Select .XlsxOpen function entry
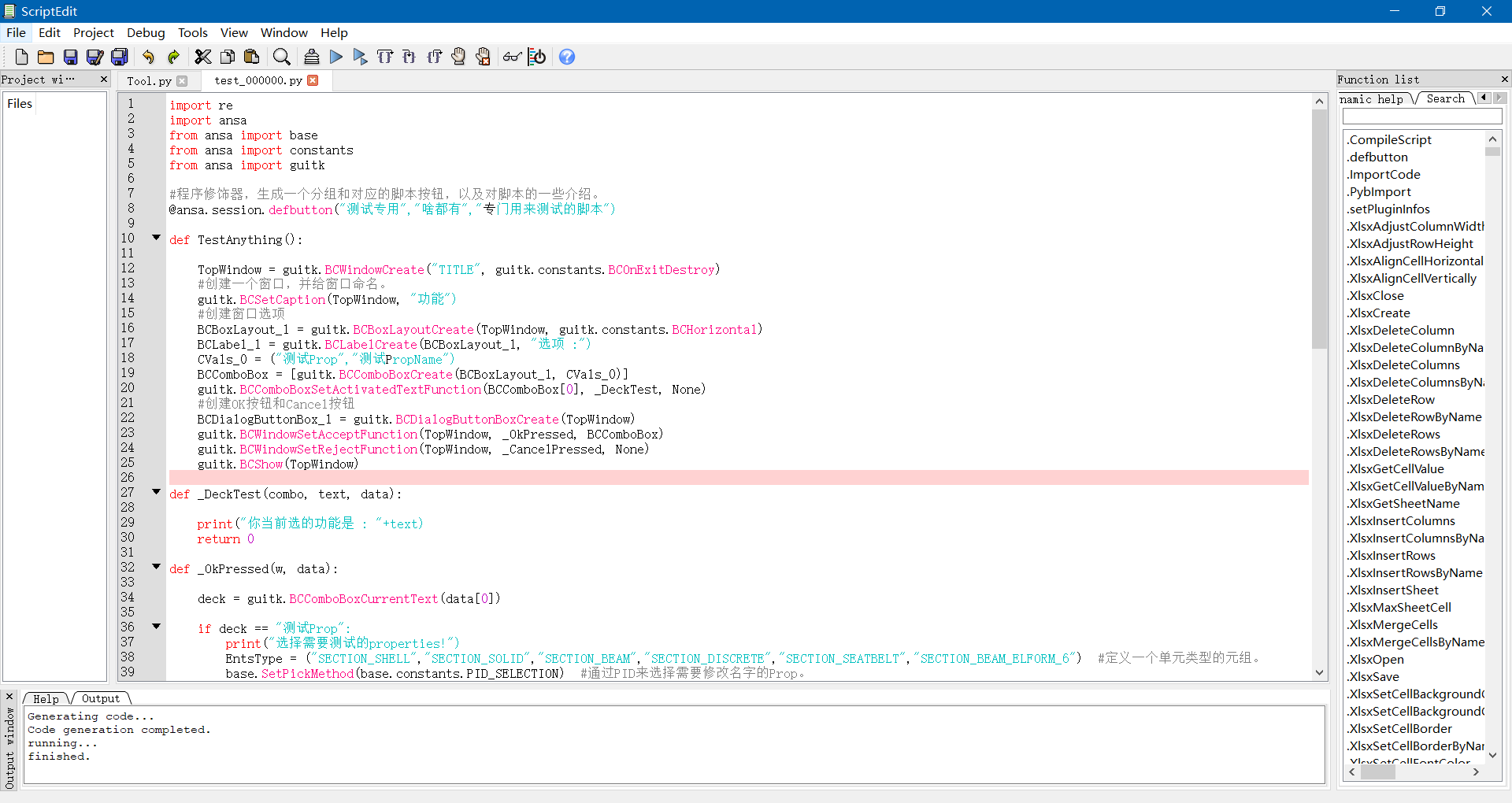The image size is (1512, 803). (x=1375, y=659)
